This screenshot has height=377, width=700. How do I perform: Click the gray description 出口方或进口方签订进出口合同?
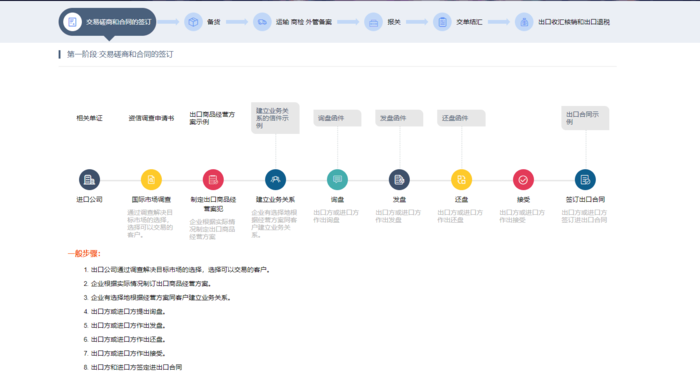[x=584, y=216]
